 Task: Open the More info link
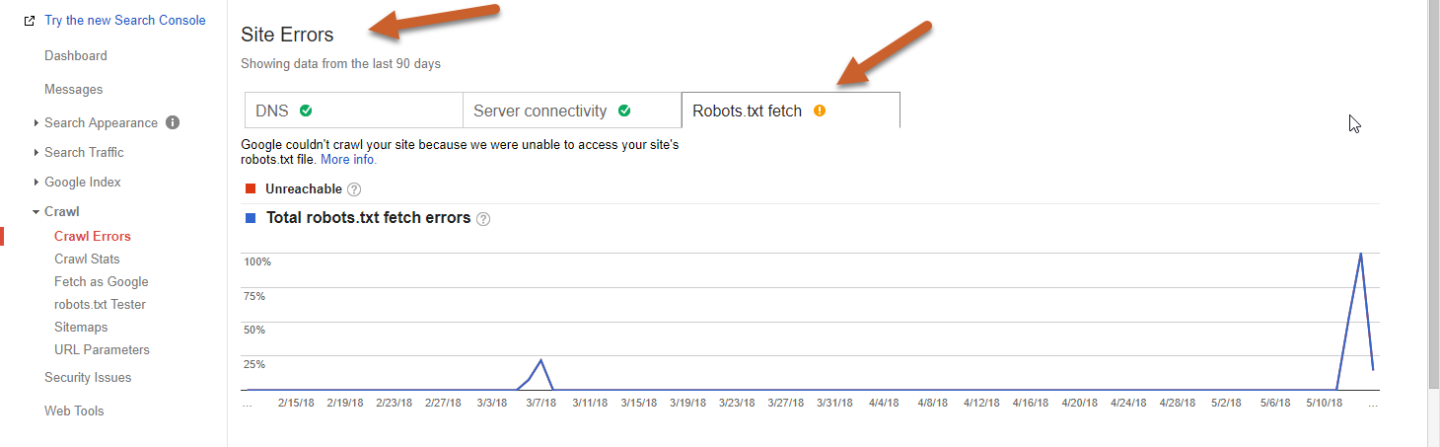pyautogui.click(x=348, y=160)
